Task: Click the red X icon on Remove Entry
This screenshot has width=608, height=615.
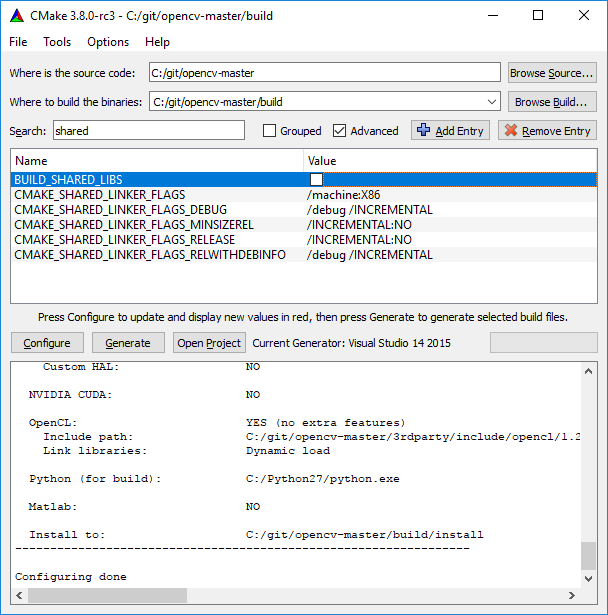Action: (x=510, y=131)
